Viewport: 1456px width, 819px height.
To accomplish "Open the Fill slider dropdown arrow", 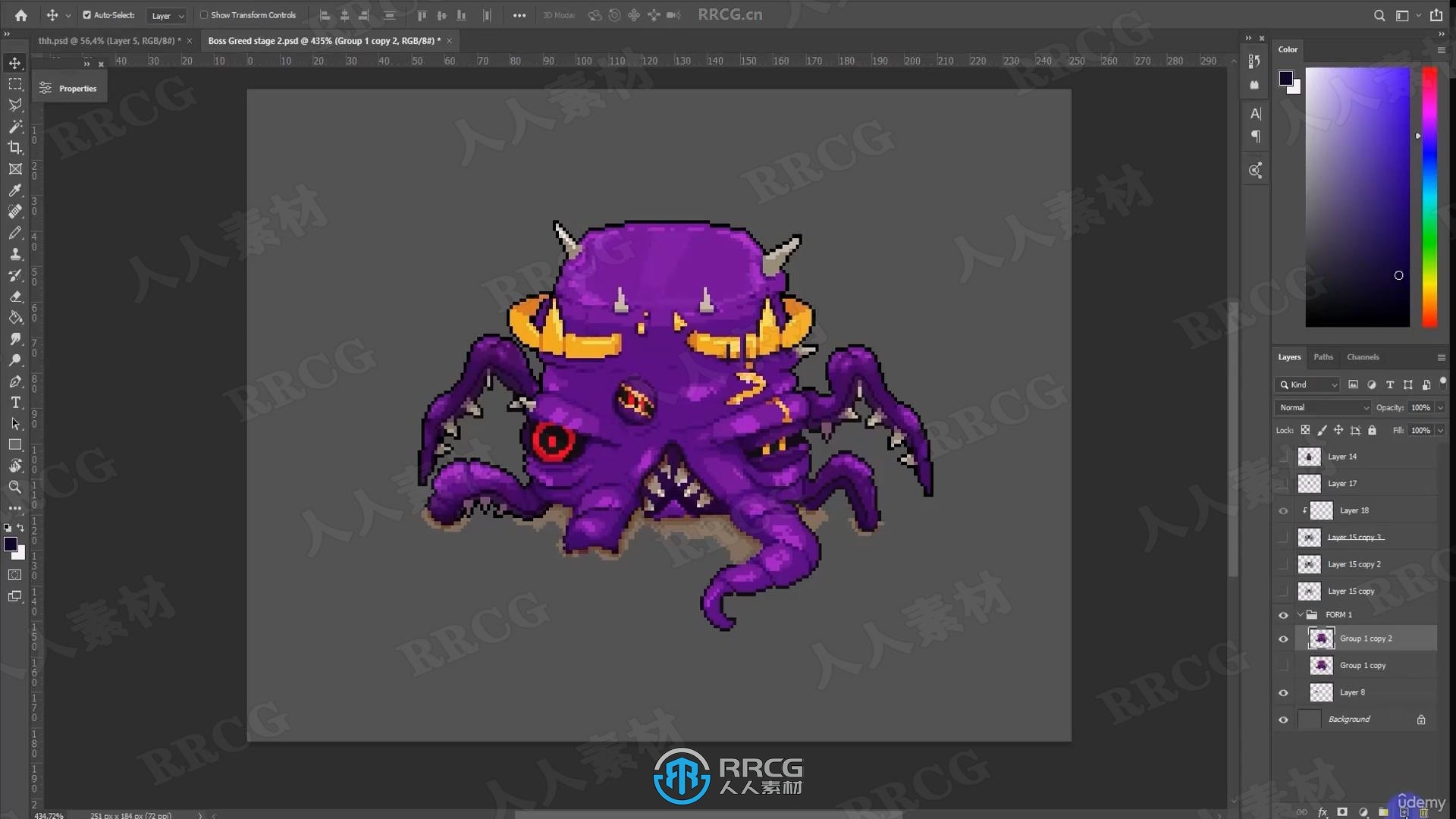I will coord(1440,431).
